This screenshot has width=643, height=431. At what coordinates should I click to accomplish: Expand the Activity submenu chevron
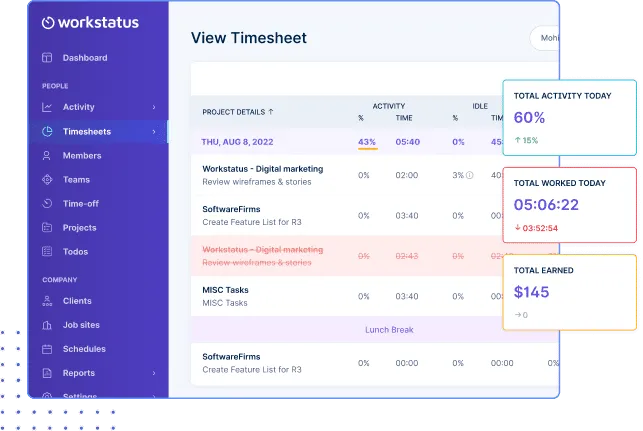154,107
